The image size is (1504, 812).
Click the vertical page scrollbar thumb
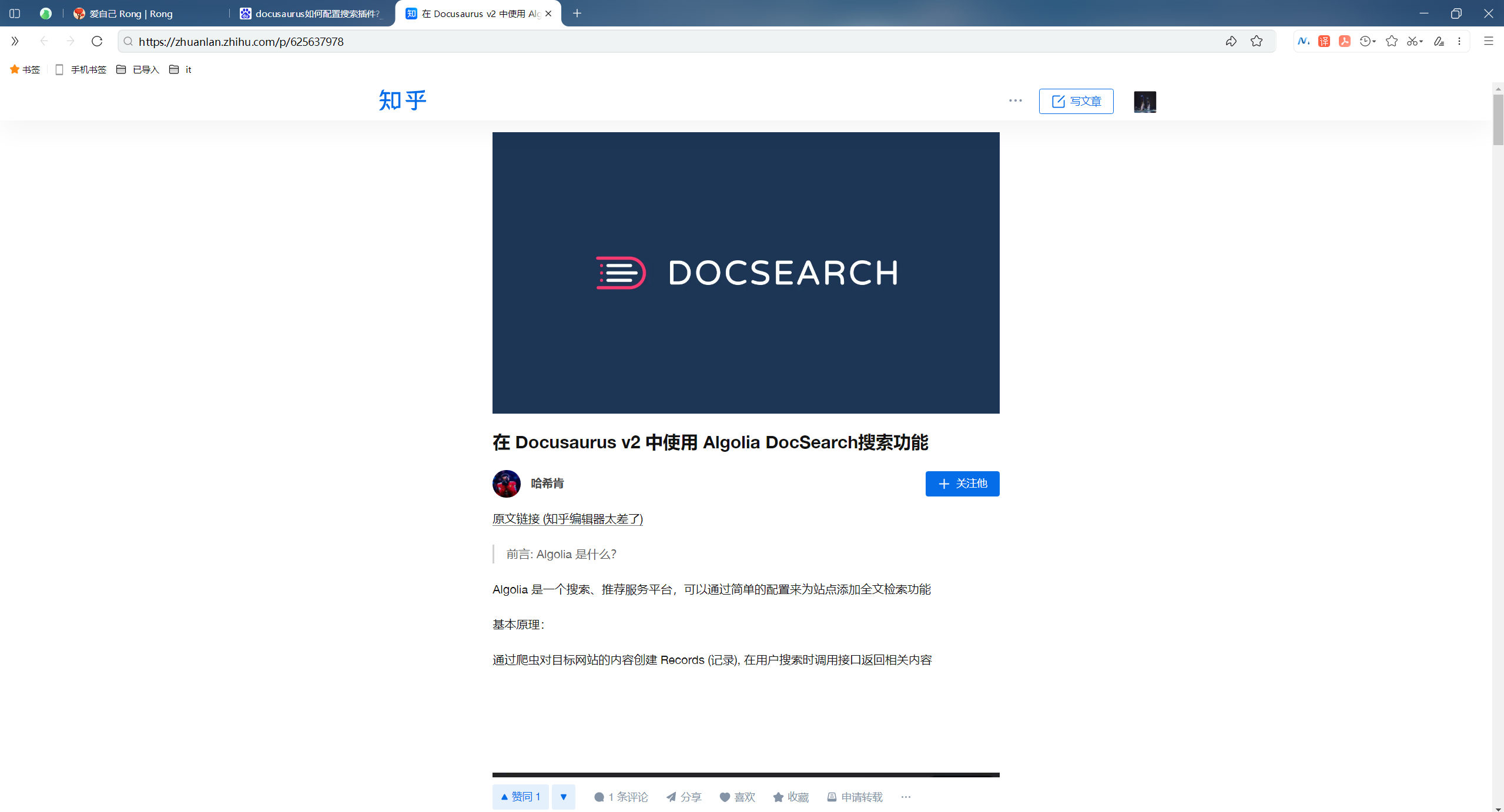1498,120
